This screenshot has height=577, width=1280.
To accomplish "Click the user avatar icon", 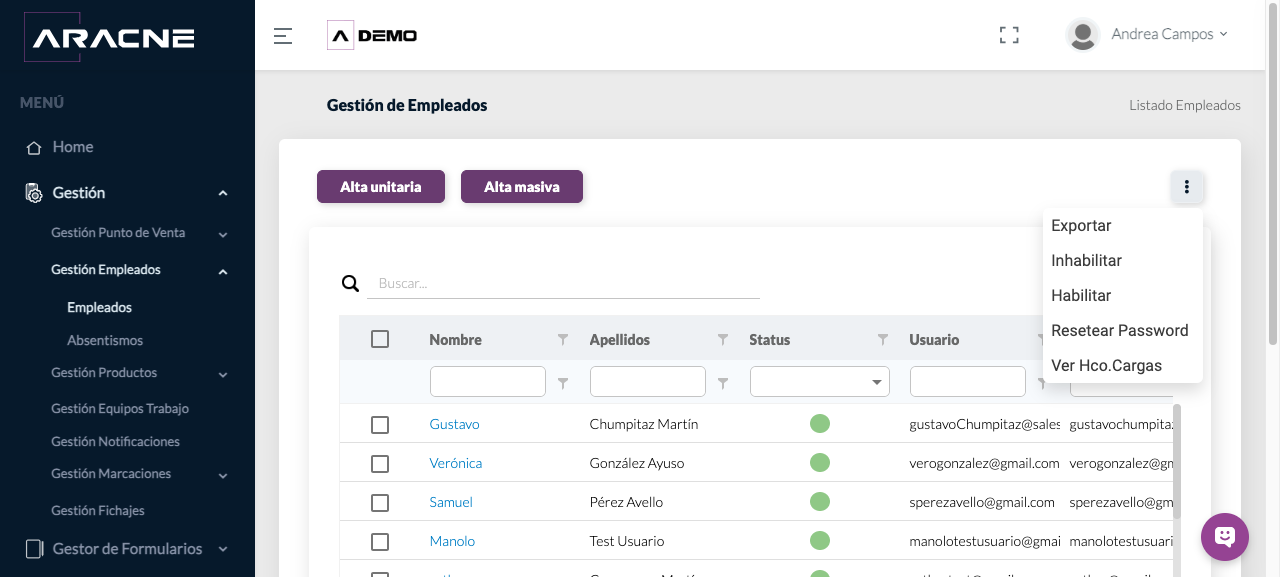I will (x=1083, y=35).
